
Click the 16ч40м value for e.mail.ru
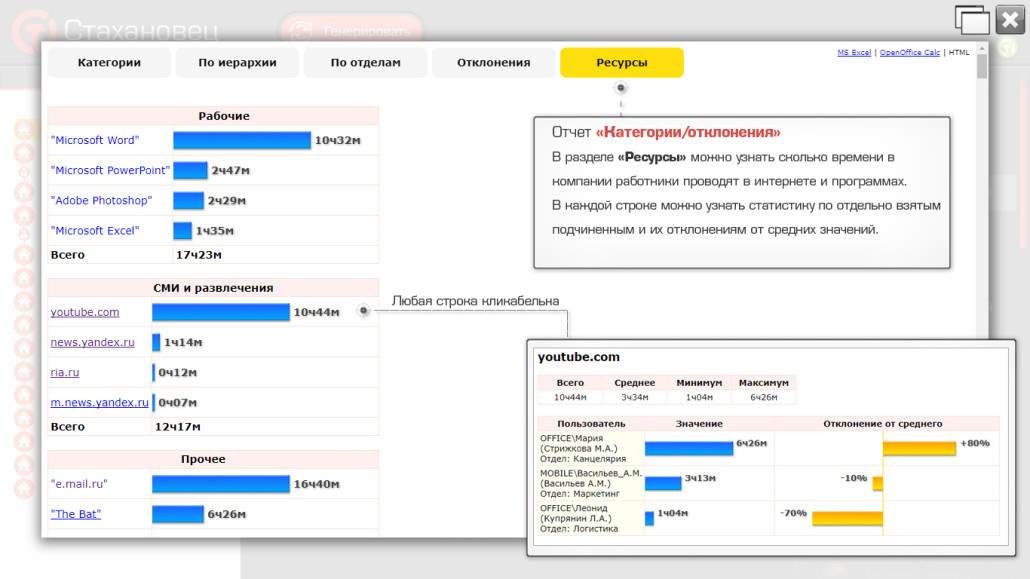317,484
